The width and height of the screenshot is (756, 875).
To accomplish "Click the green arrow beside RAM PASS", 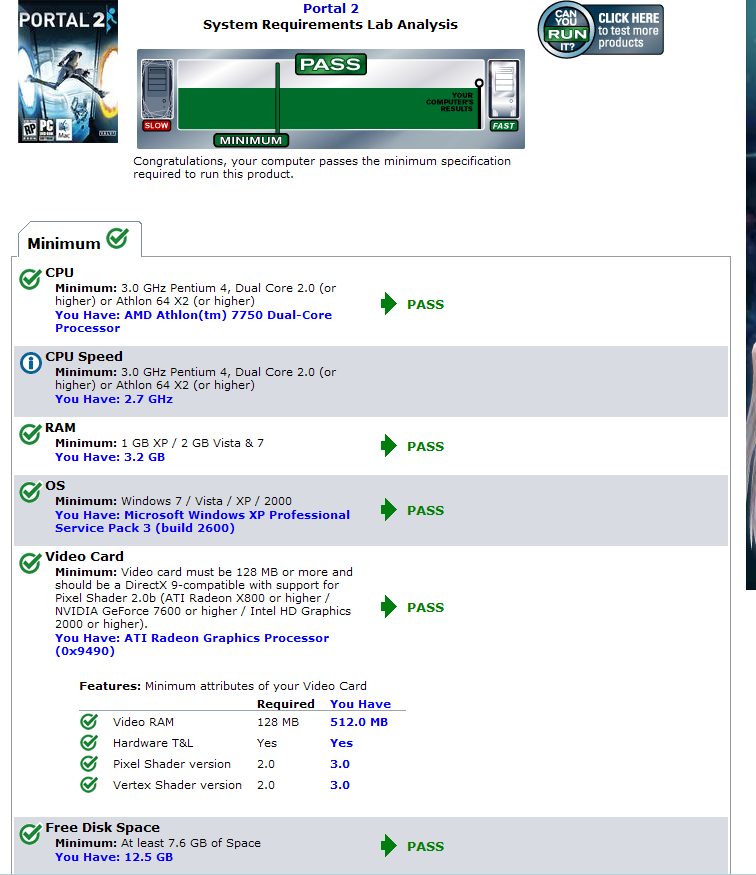I will [x=388, y=446].
